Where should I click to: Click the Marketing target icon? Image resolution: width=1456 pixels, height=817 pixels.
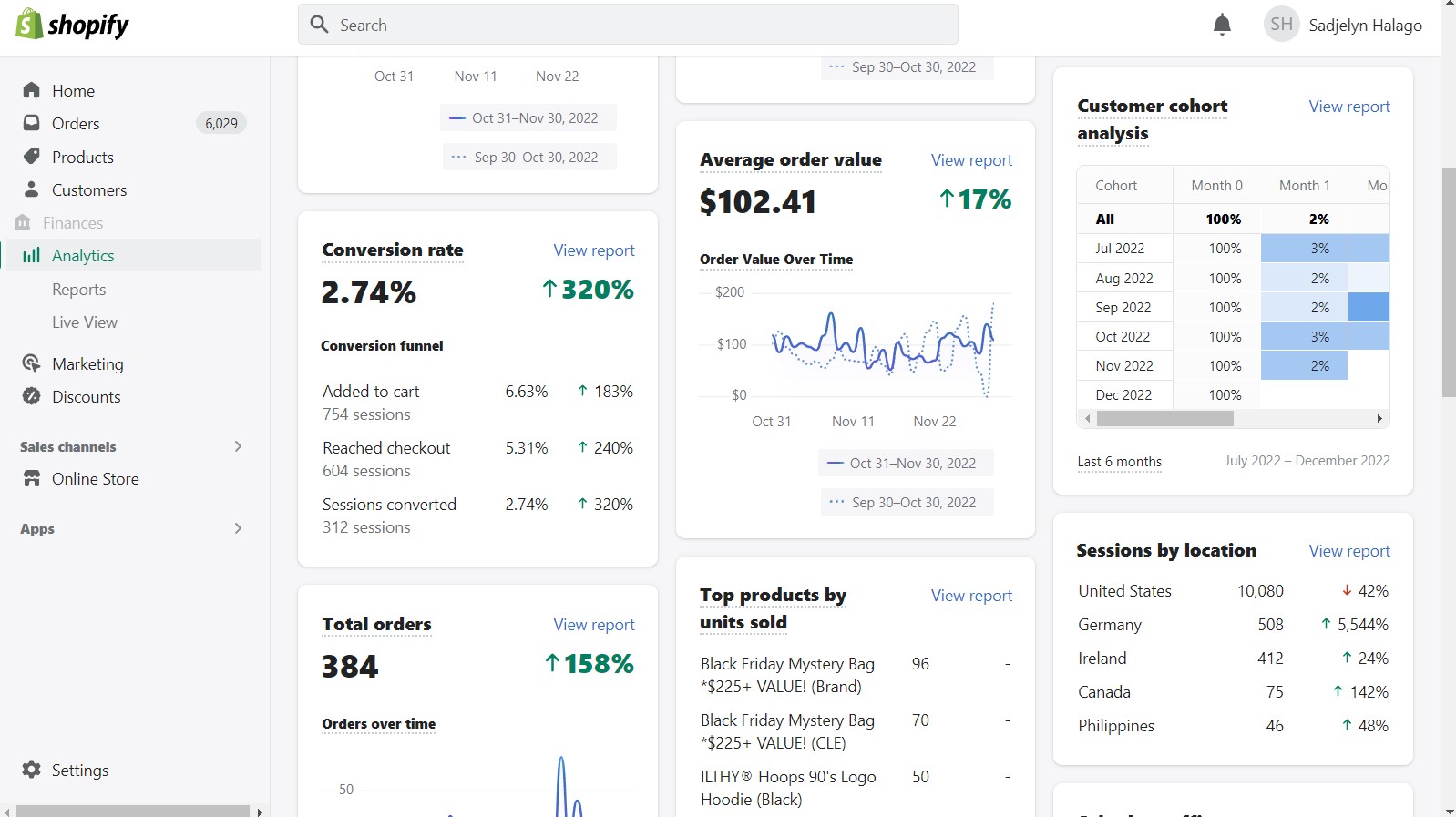tap(32, 363)
